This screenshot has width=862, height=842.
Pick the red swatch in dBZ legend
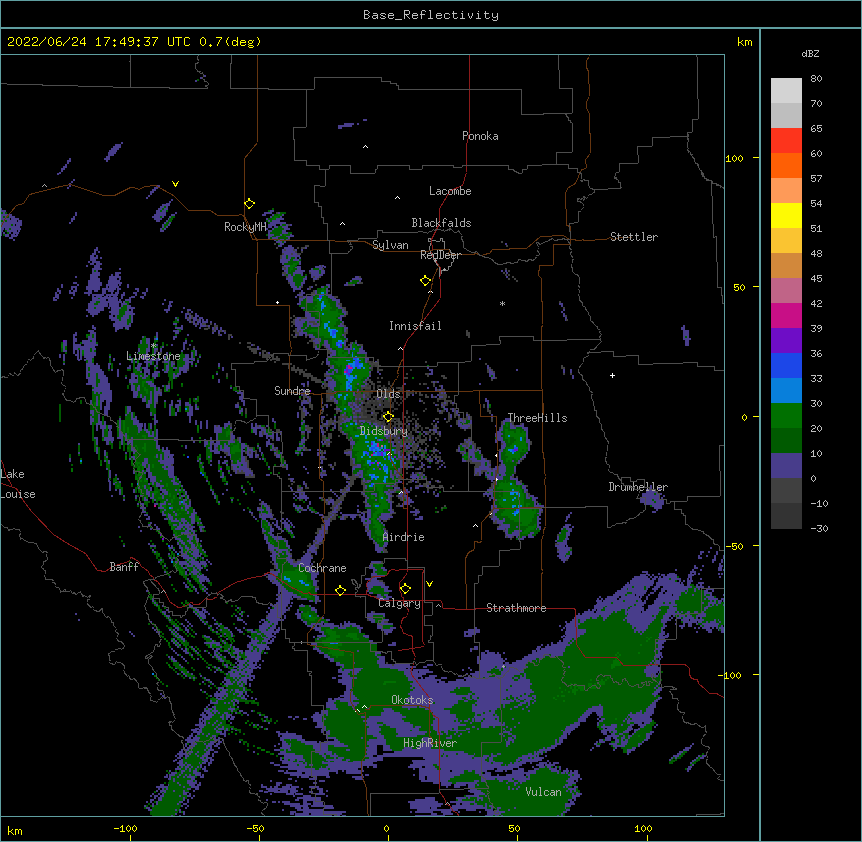pyautogui.click(x=786, y=140)
